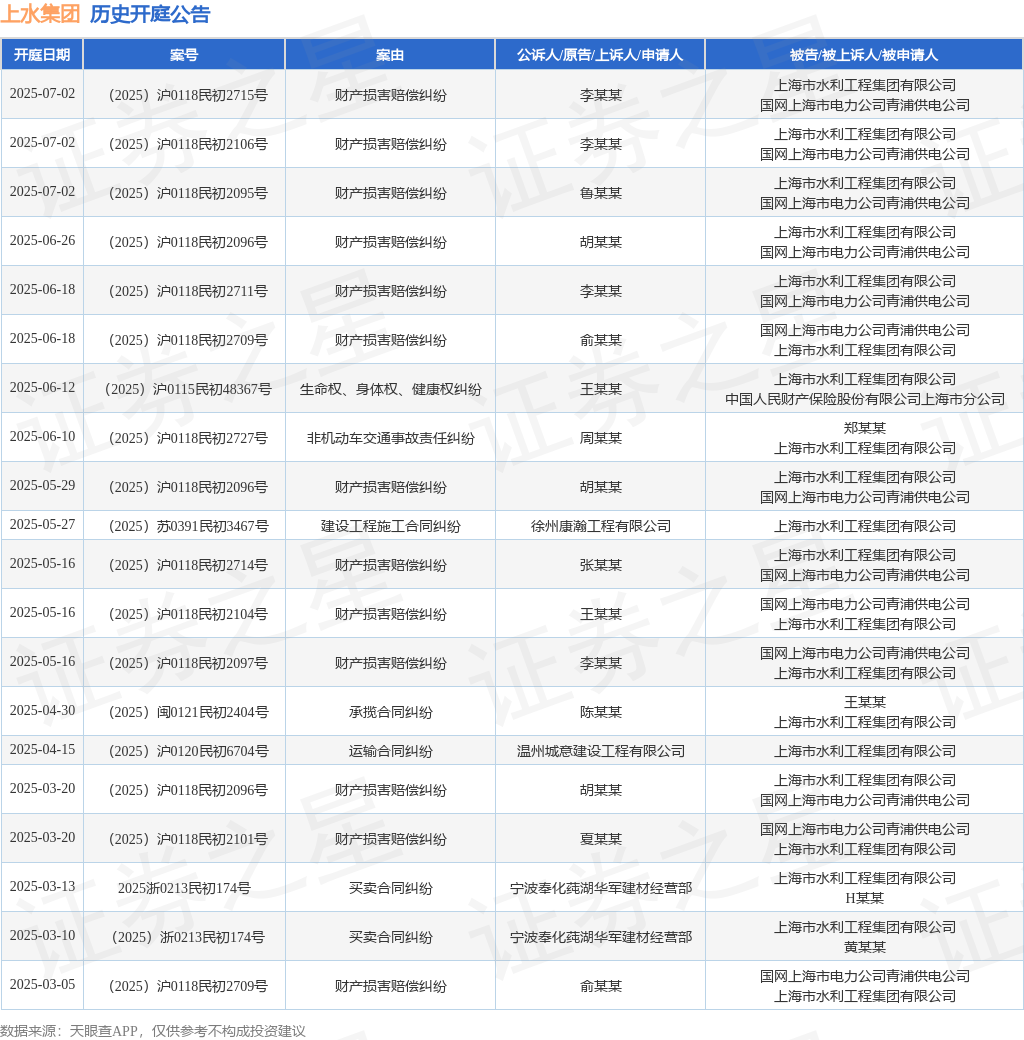The width and height of the screenshot is (1024, 1040).
Task: Click case number 苏0391民初3467号
Action: [x=188, y=526]
